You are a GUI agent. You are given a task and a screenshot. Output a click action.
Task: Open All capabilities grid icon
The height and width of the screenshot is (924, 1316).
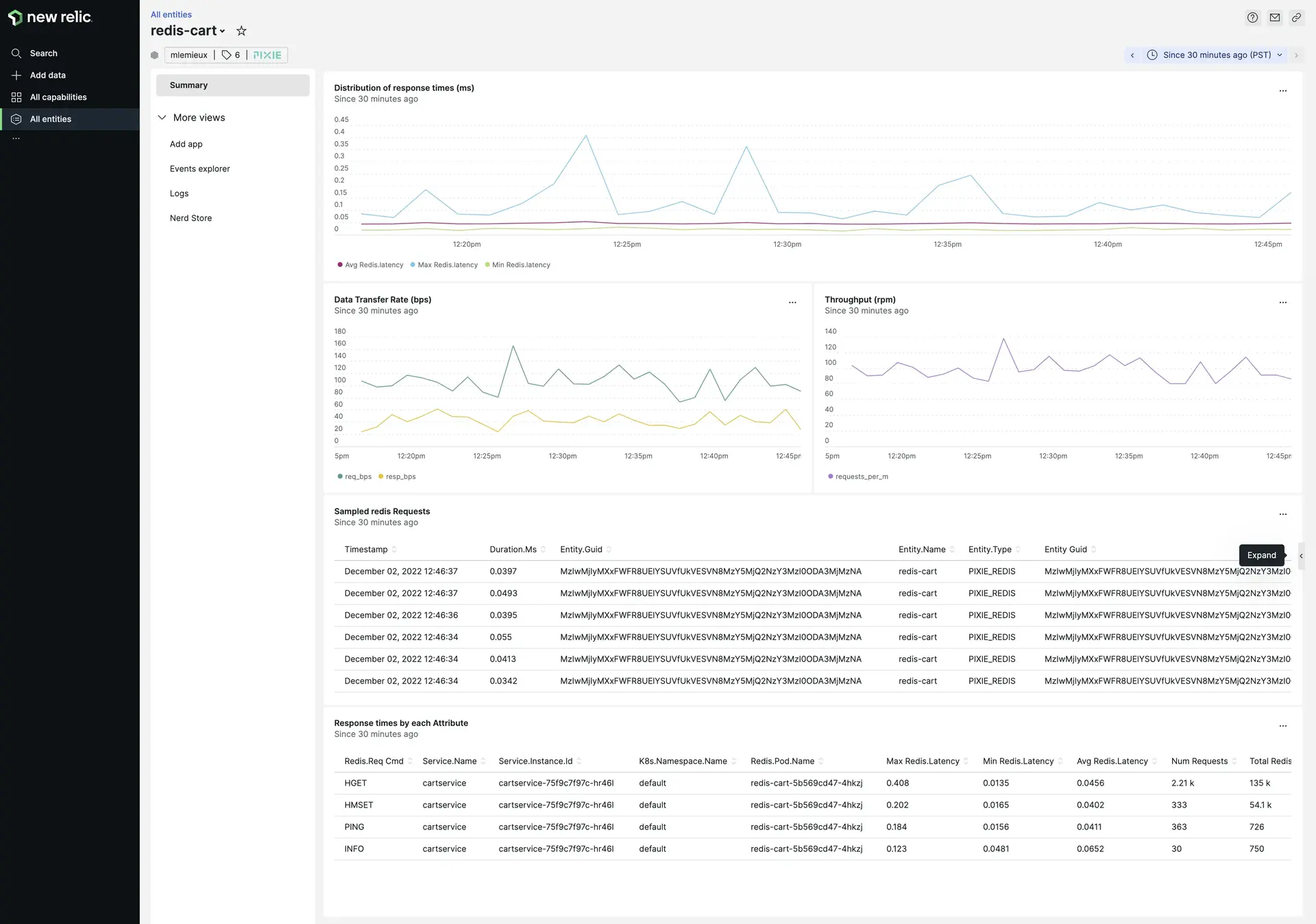coord(16,97)
